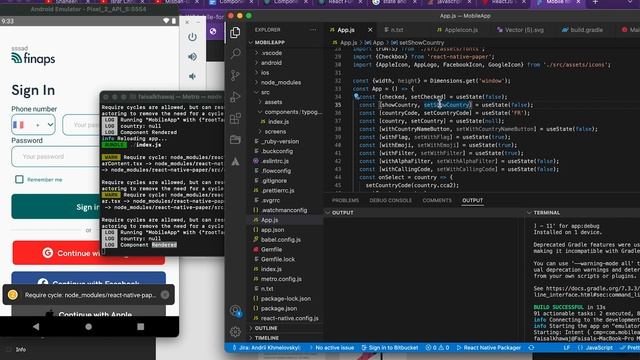This screenshot has width=640, height=360.
Task: Open Gemfile.lock in the explorer
Action: (x=278, y=259)
